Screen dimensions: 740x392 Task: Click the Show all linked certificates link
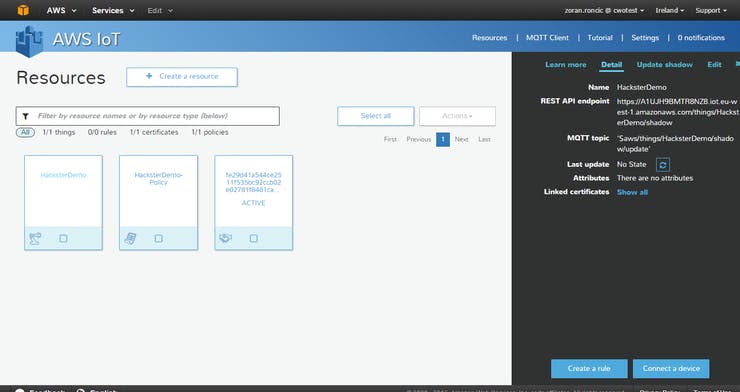pyautogui.click(x=632, y=192)
